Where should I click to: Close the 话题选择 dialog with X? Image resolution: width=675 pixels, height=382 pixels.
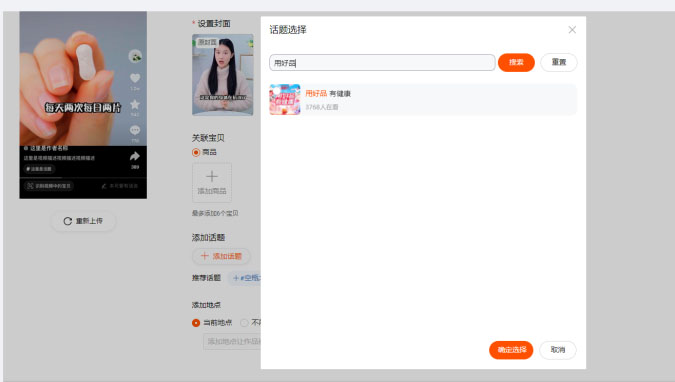click(572, 30)
